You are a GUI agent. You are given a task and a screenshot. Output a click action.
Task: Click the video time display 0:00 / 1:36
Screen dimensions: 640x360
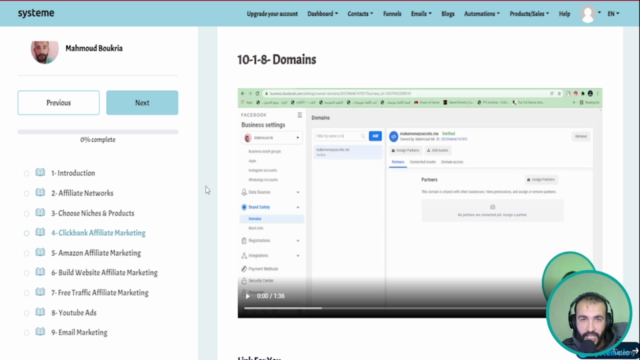[271, 296]
